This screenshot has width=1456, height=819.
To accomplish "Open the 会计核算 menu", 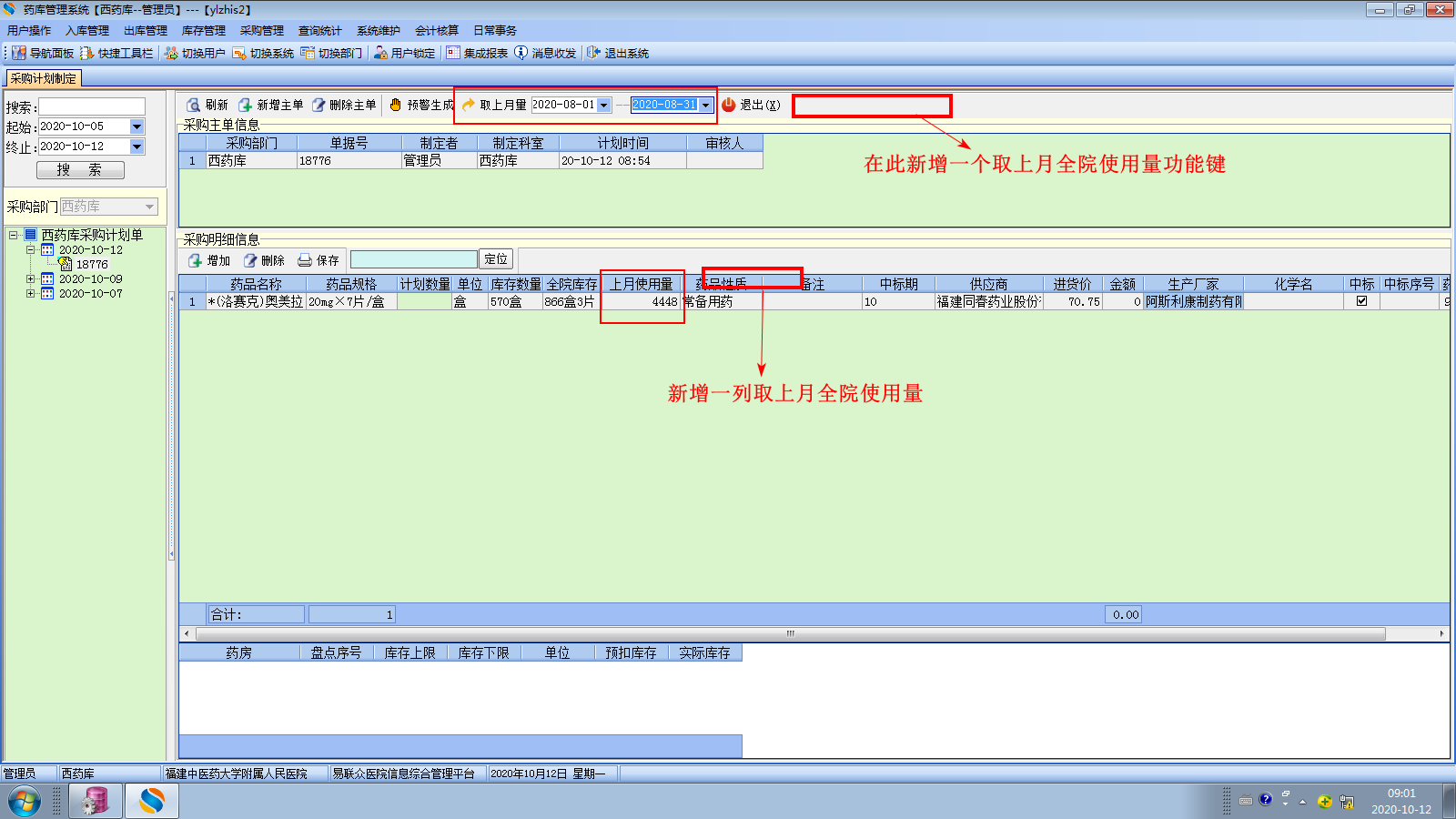I will pos(437,31).
